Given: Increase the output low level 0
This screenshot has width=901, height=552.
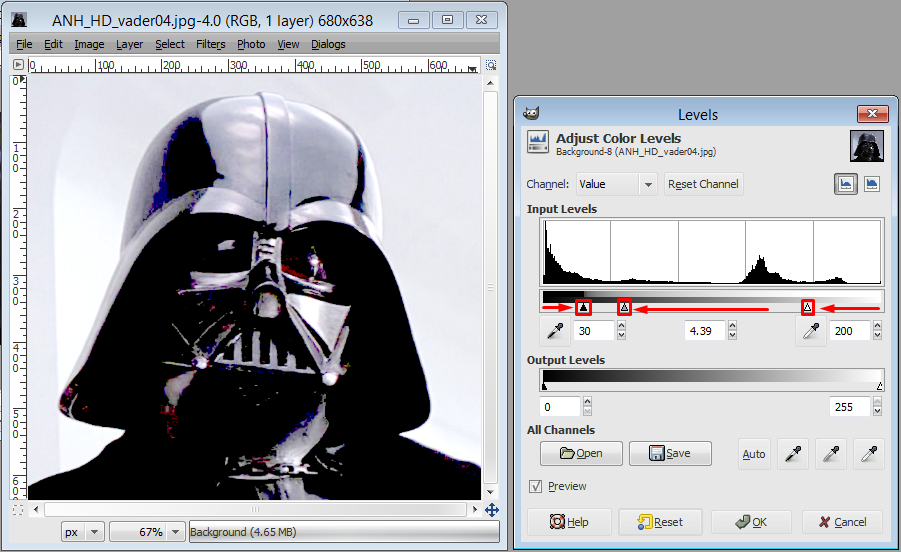Looking at the screenshot, I should point(587,402).
